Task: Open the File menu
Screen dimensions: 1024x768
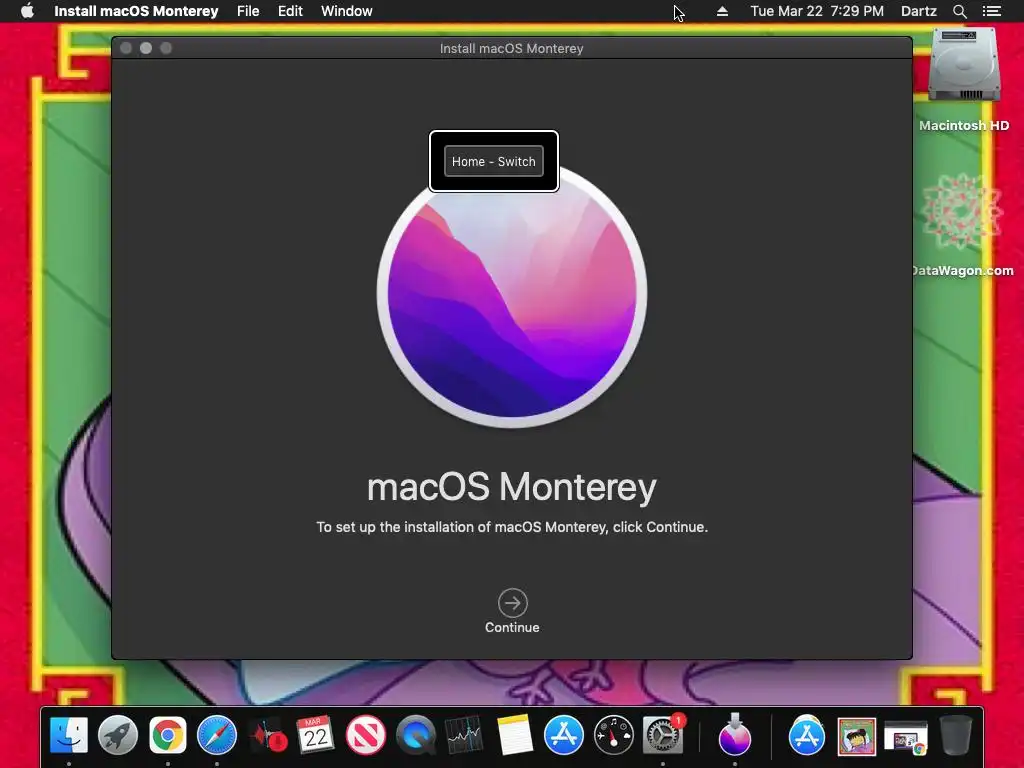Action: [248, 11]
